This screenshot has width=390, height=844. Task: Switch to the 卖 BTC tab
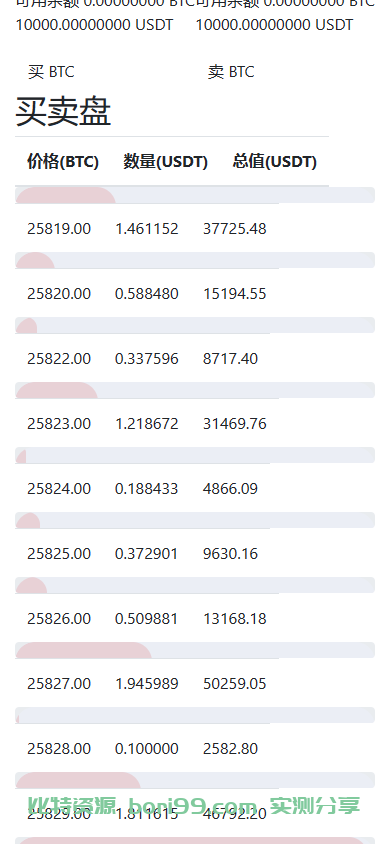pyautogui.click(x=231, y=72)
